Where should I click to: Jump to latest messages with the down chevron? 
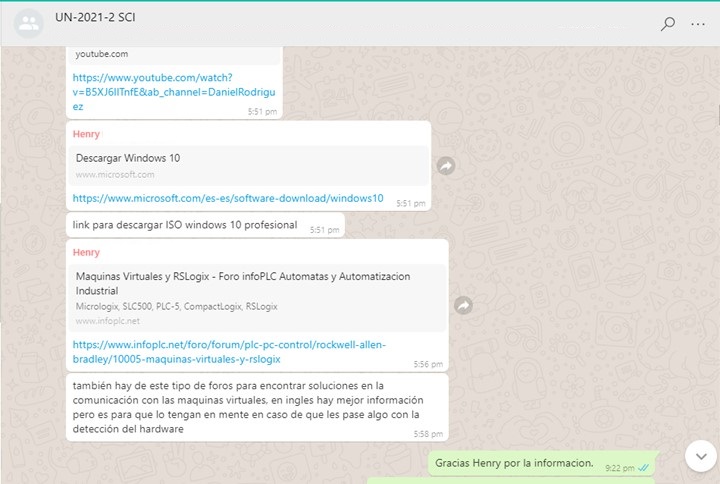click(x=698, y=455)
